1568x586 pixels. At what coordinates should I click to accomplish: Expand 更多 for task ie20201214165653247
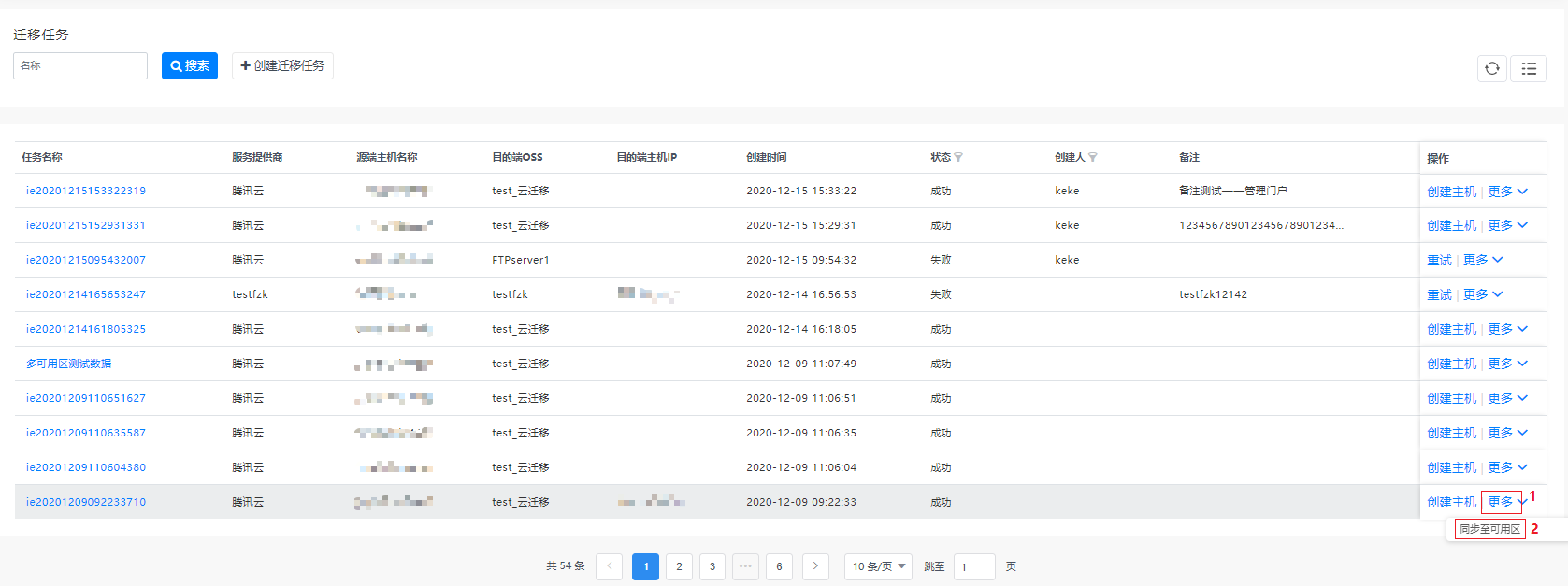click(x=1483, y=294)
